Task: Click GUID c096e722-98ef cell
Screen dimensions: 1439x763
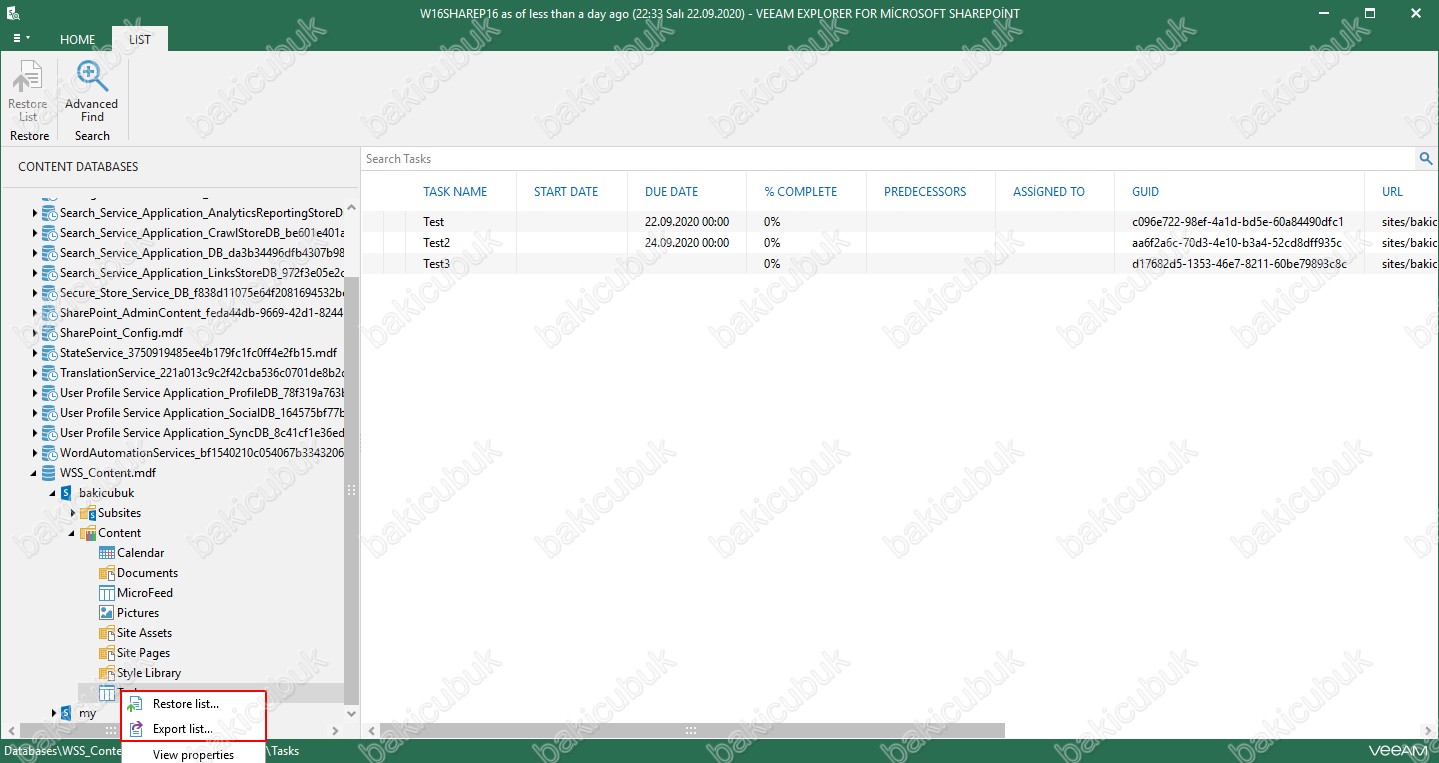Action: pos(1238,221)
